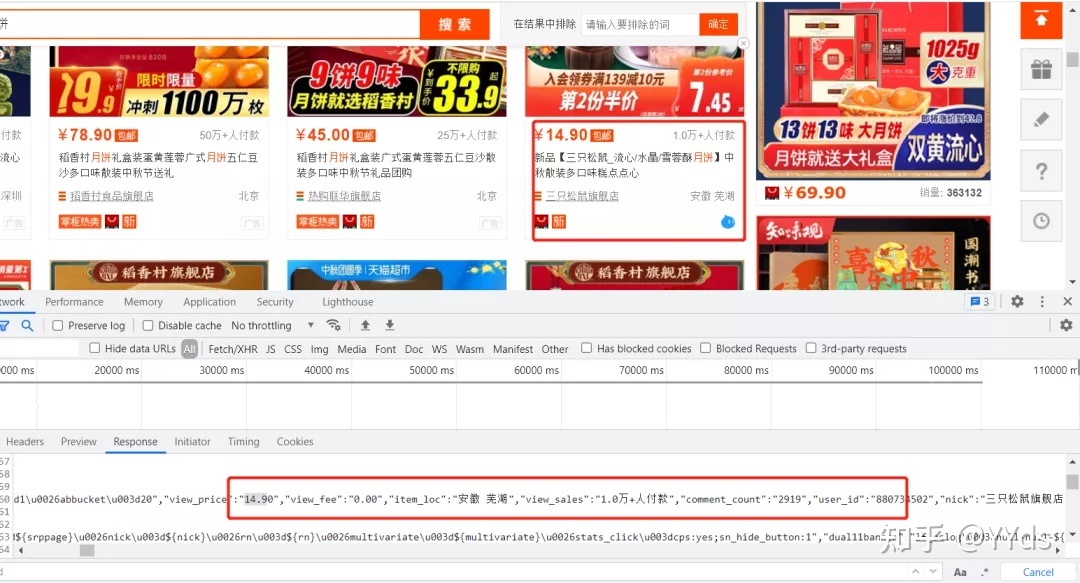Viewport: 1080px width, 583px height.
Task: Switch to the Performance DevTools tab
Action: [74, 302]
